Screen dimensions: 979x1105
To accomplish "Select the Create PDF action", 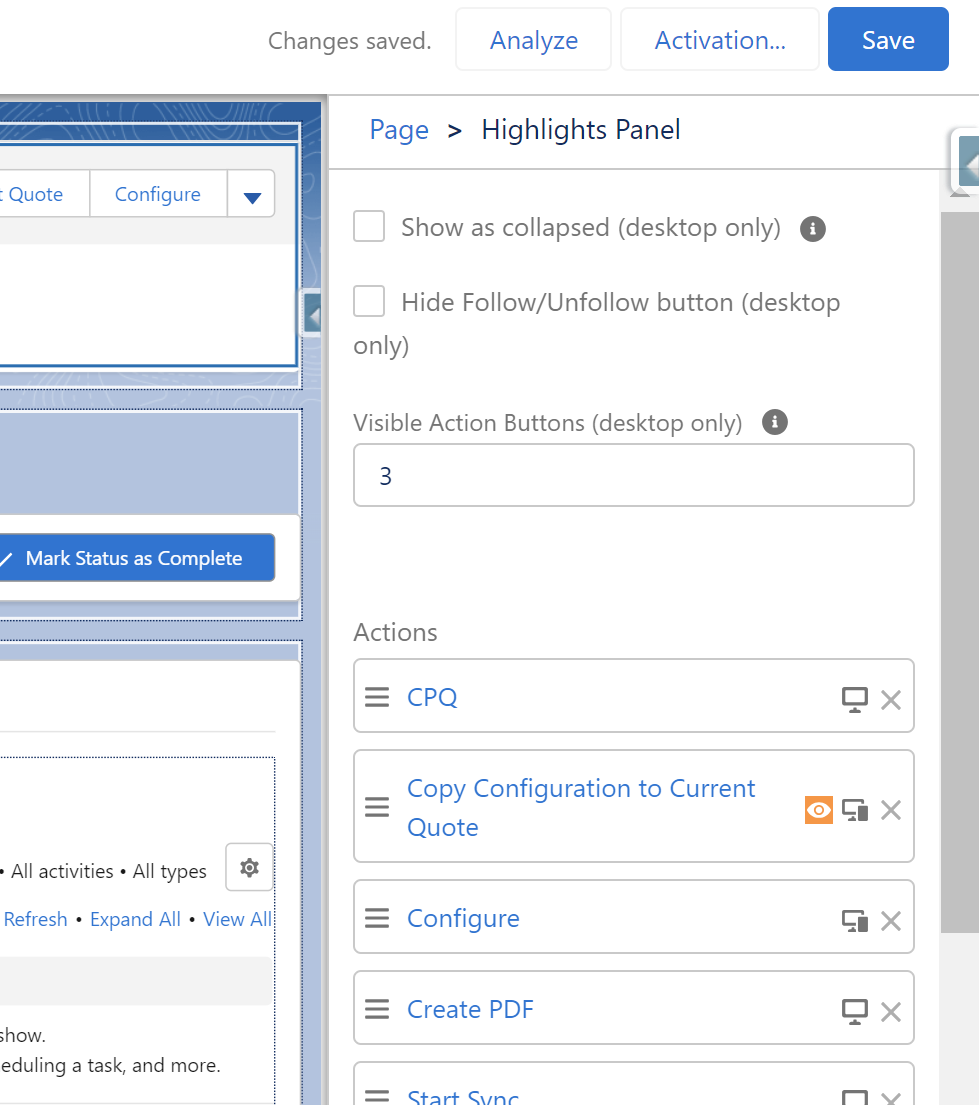I will tap(470, 1009).
